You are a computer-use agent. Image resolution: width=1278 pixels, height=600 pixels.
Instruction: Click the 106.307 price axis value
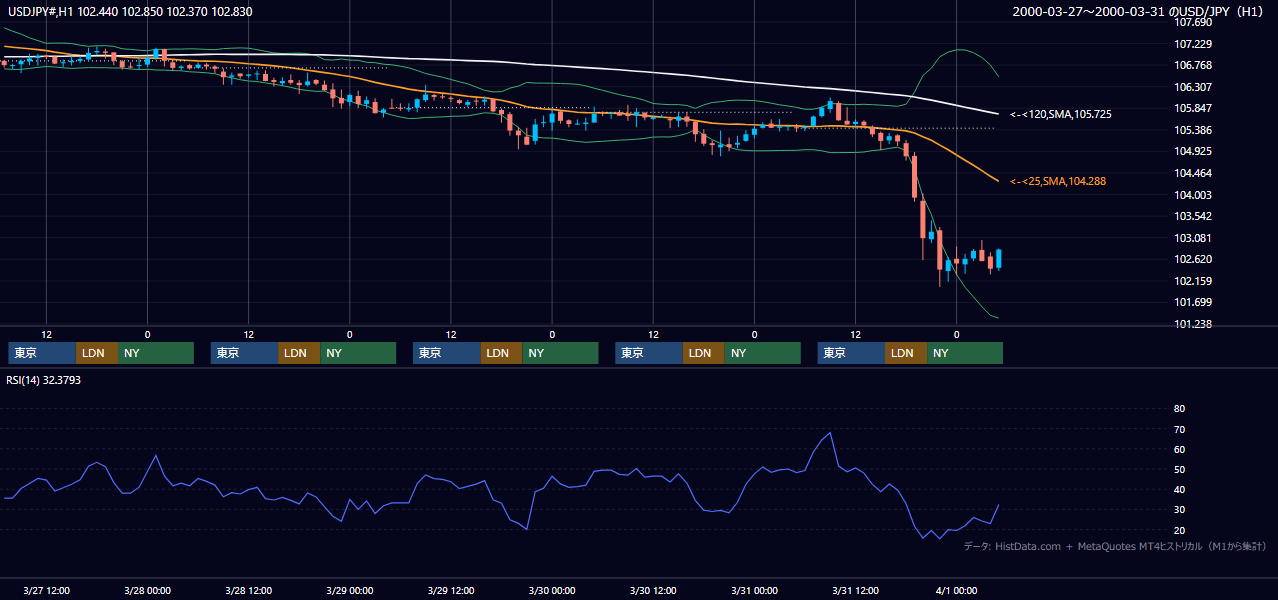tap(1191, 87)
